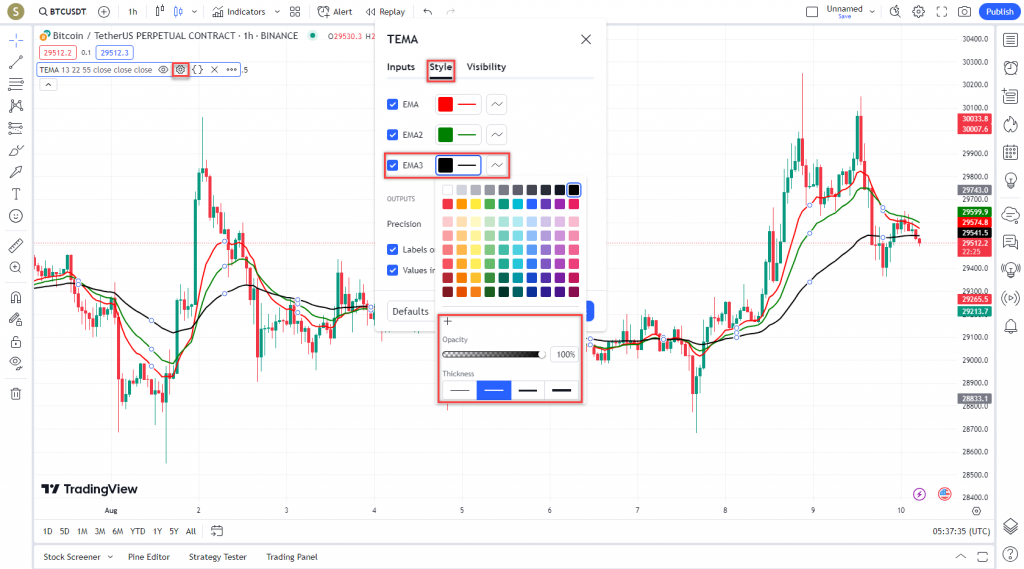Lock all drawing tools
The image size is (1024, 569).
tap(16, 342)
